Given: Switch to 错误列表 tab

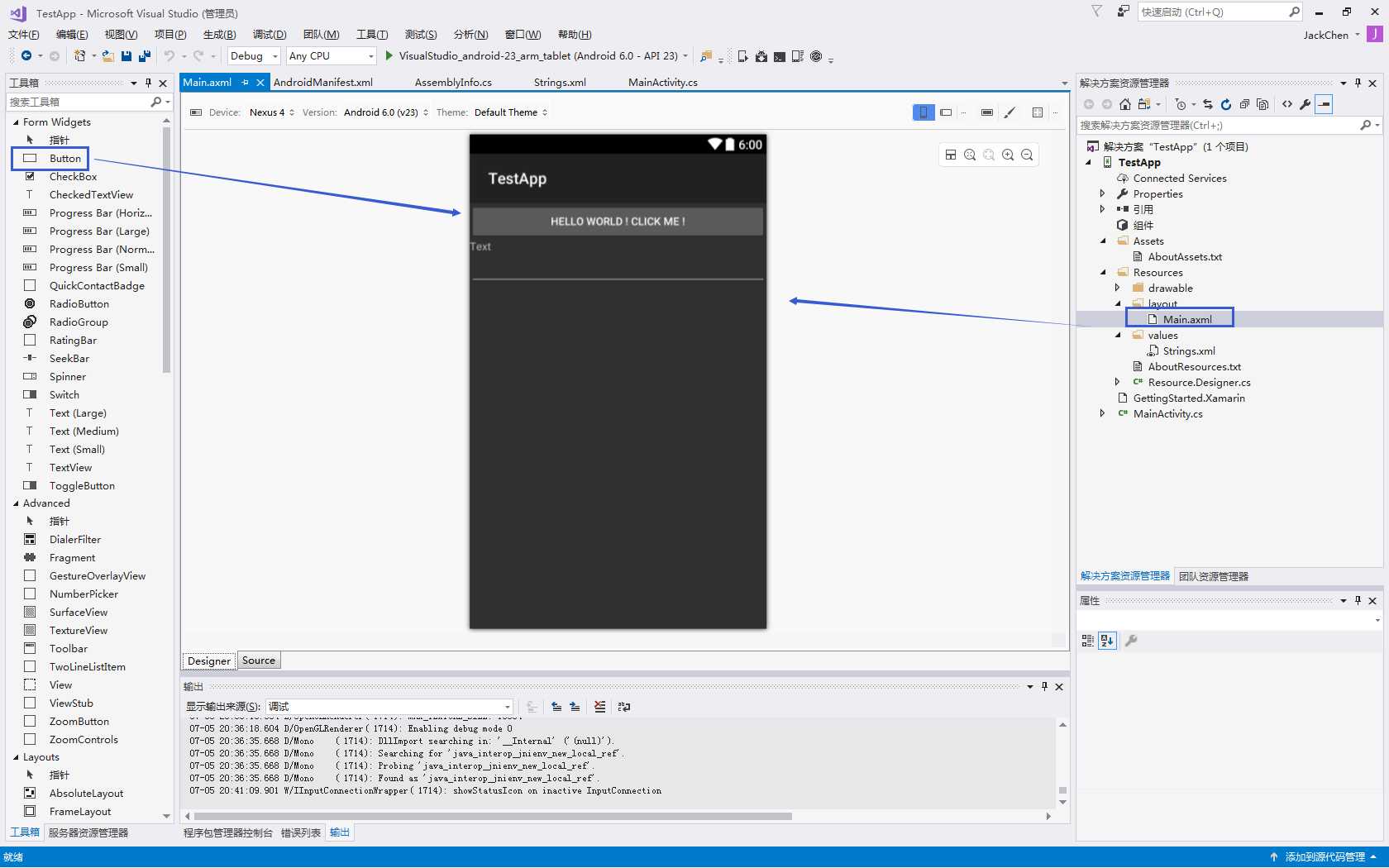Looking at the screenshot, I should coord(301,833).
